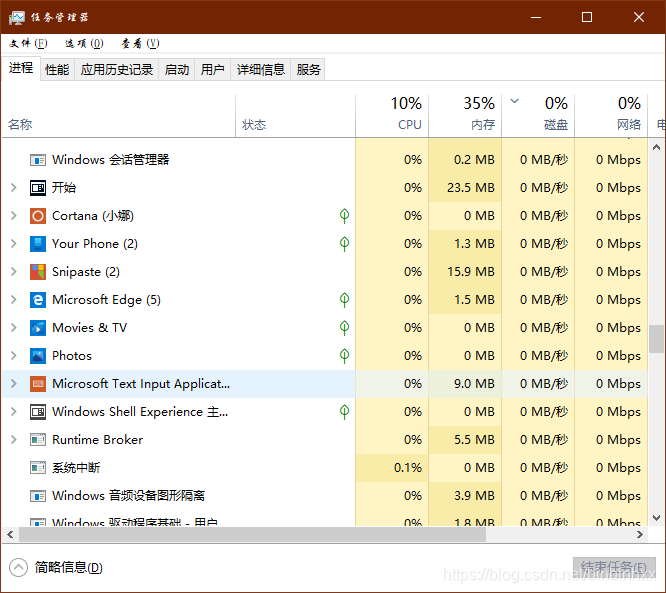Click the horizontal scrollbar left arrow

click(10, 534)
